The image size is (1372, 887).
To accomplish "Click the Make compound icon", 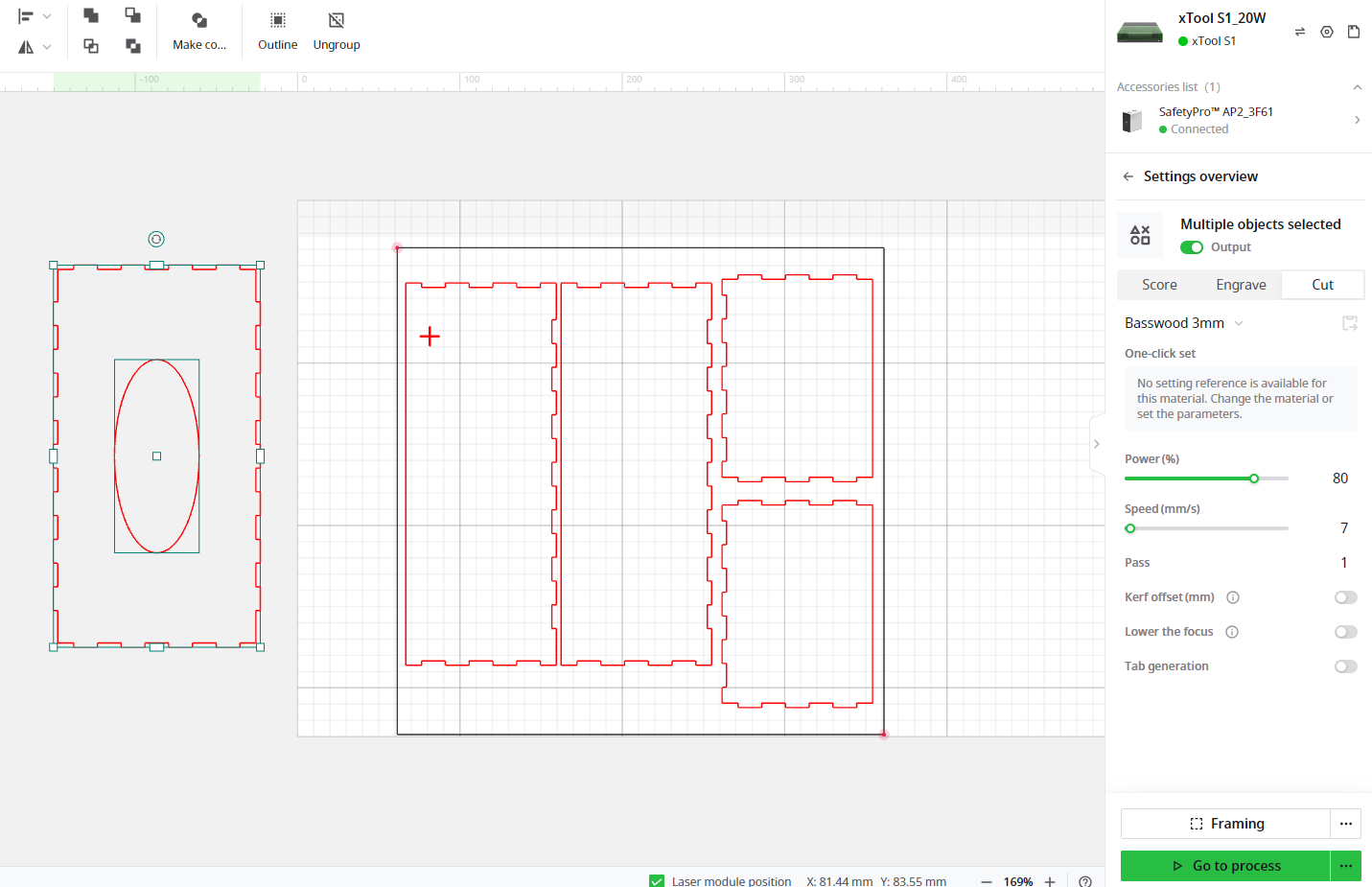I will pyautogui.click(x=199, y=20).
